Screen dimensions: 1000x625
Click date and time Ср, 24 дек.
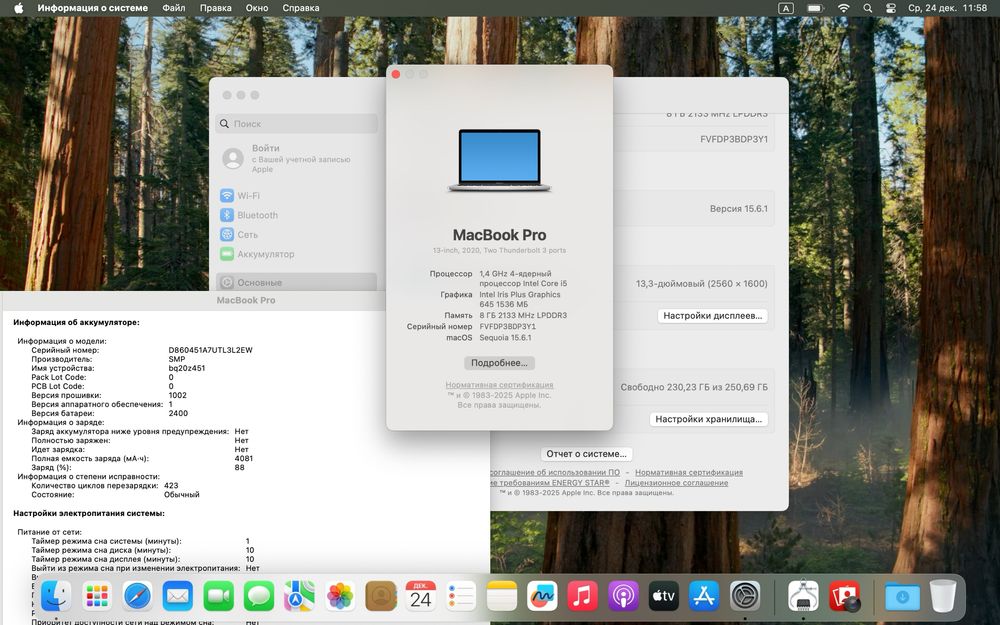pos(948,8)
